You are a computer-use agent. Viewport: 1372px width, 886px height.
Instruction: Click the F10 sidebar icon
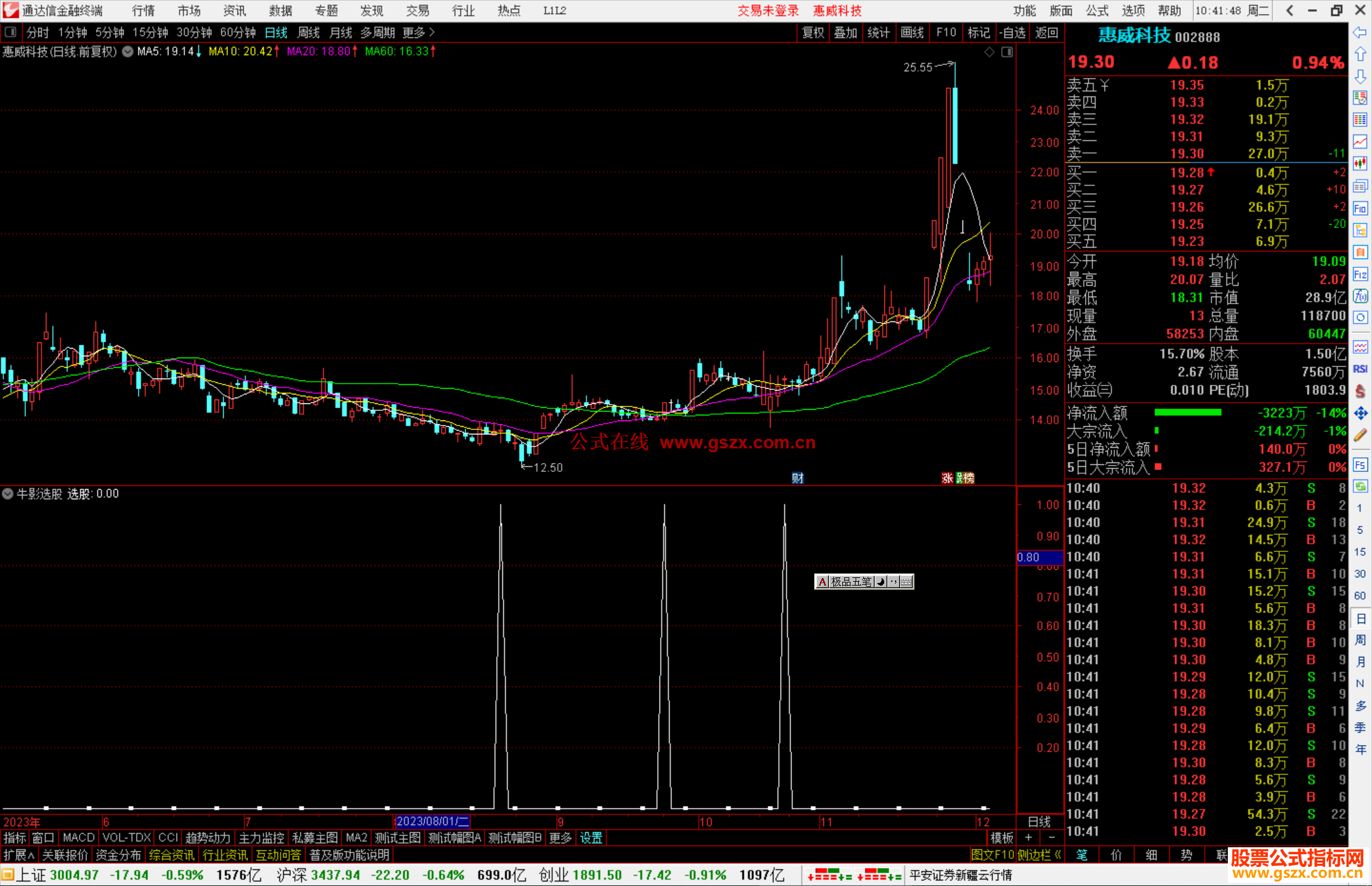1360,208
